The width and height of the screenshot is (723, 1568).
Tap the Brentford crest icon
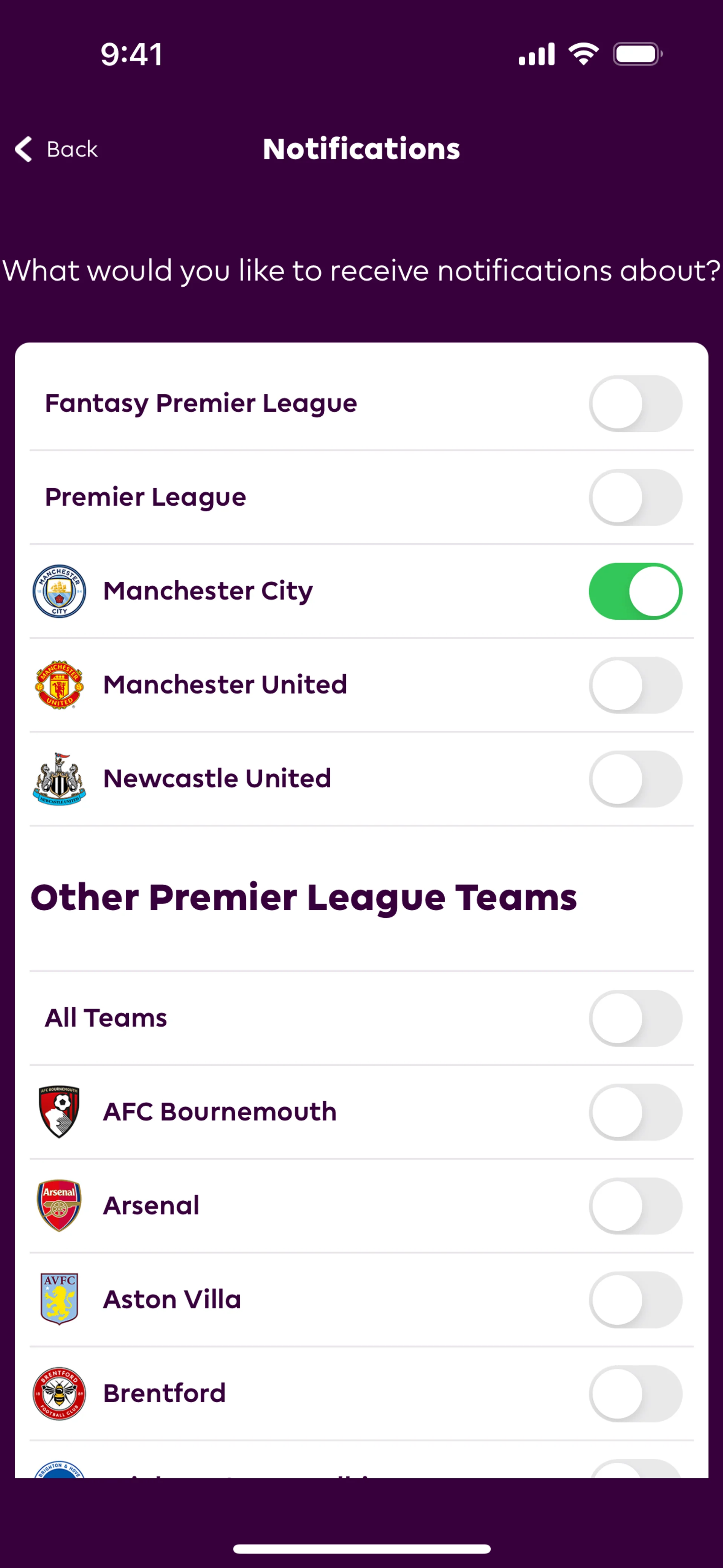59,1393
